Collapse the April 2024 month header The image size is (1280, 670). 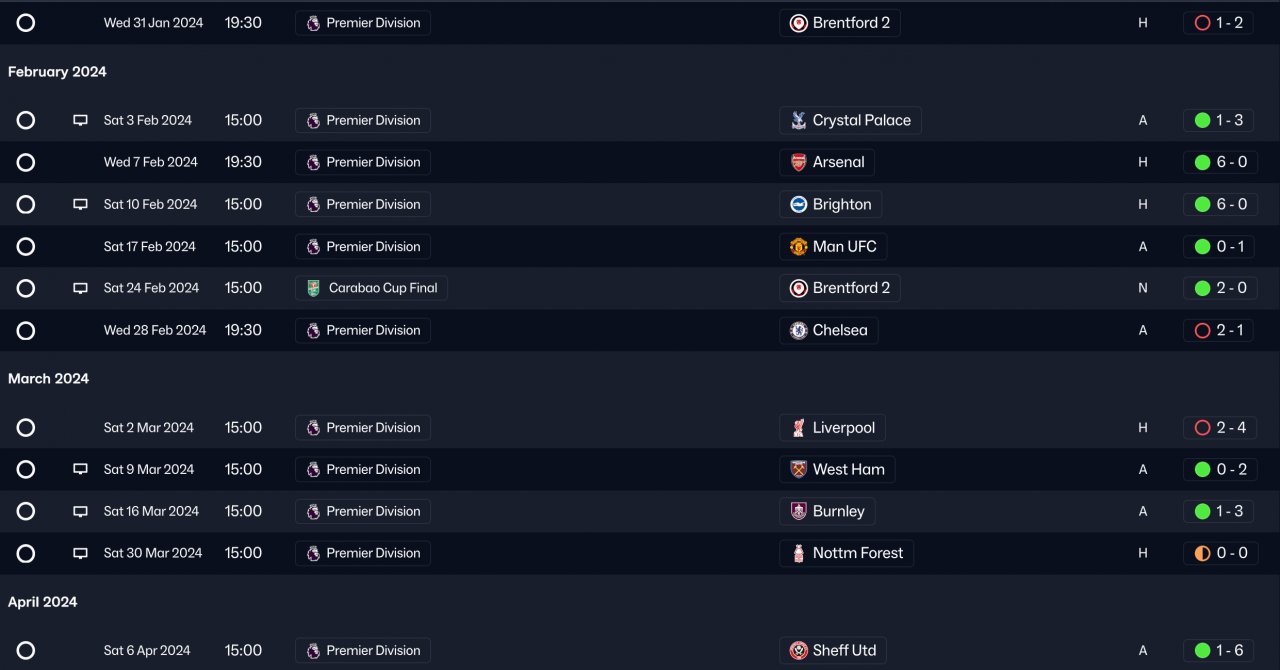43,602
